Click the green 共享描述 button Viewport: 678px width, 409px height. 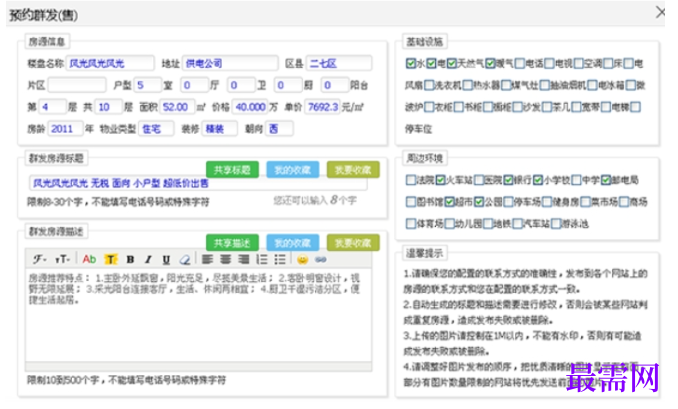[x=232, y=243]
